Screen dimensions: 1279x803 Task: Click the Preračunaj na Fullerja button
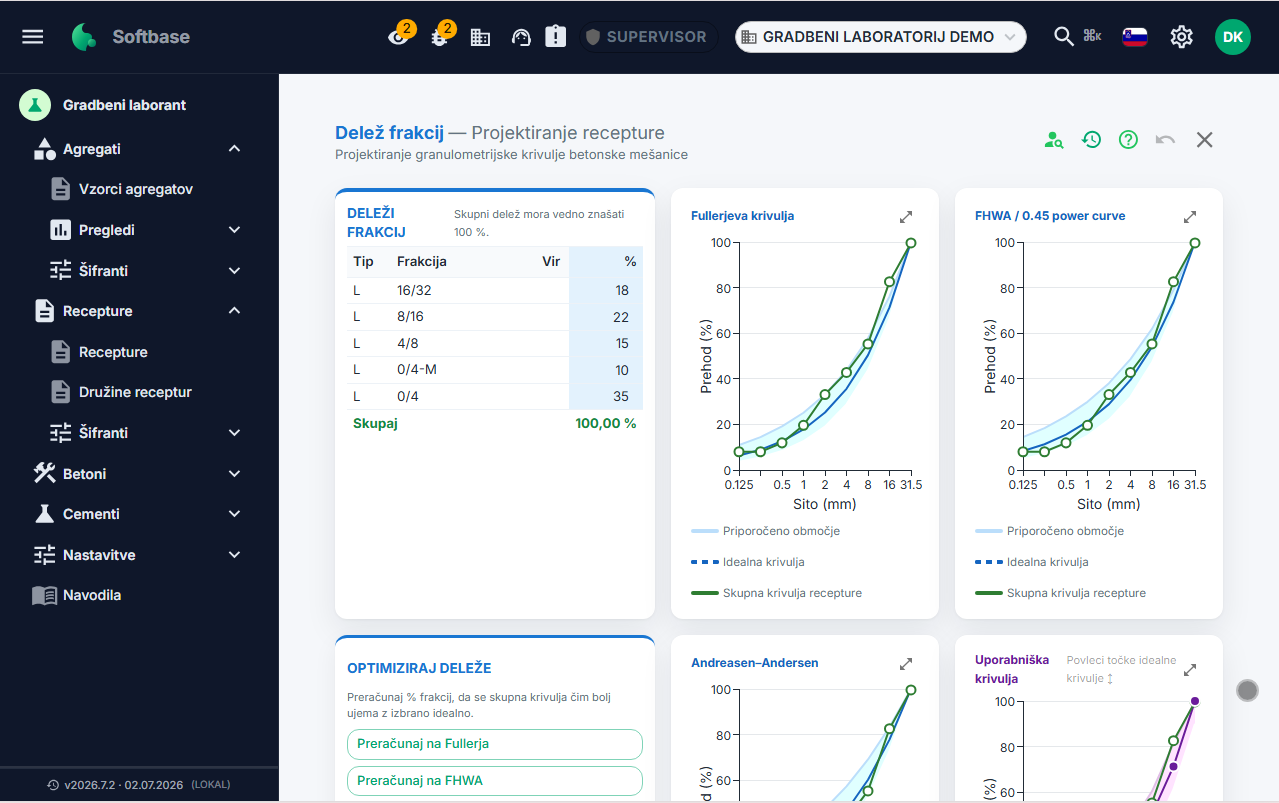click(494, 744)
